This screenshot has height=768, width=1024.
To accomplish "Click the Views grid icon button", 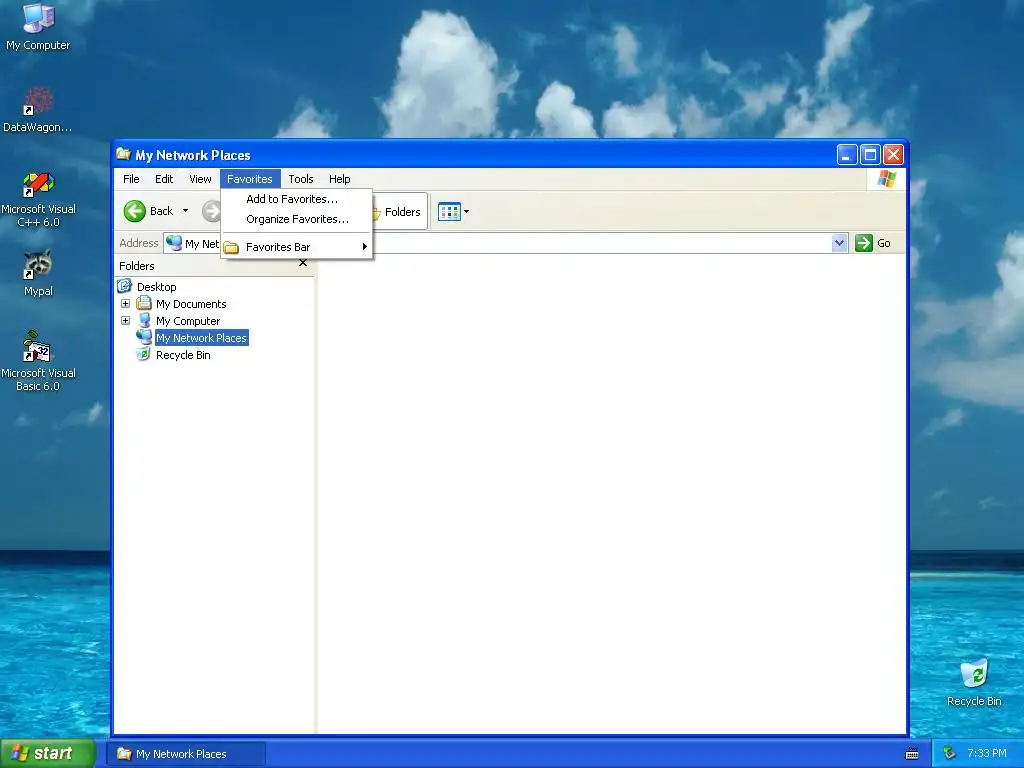I will point(449,212).
